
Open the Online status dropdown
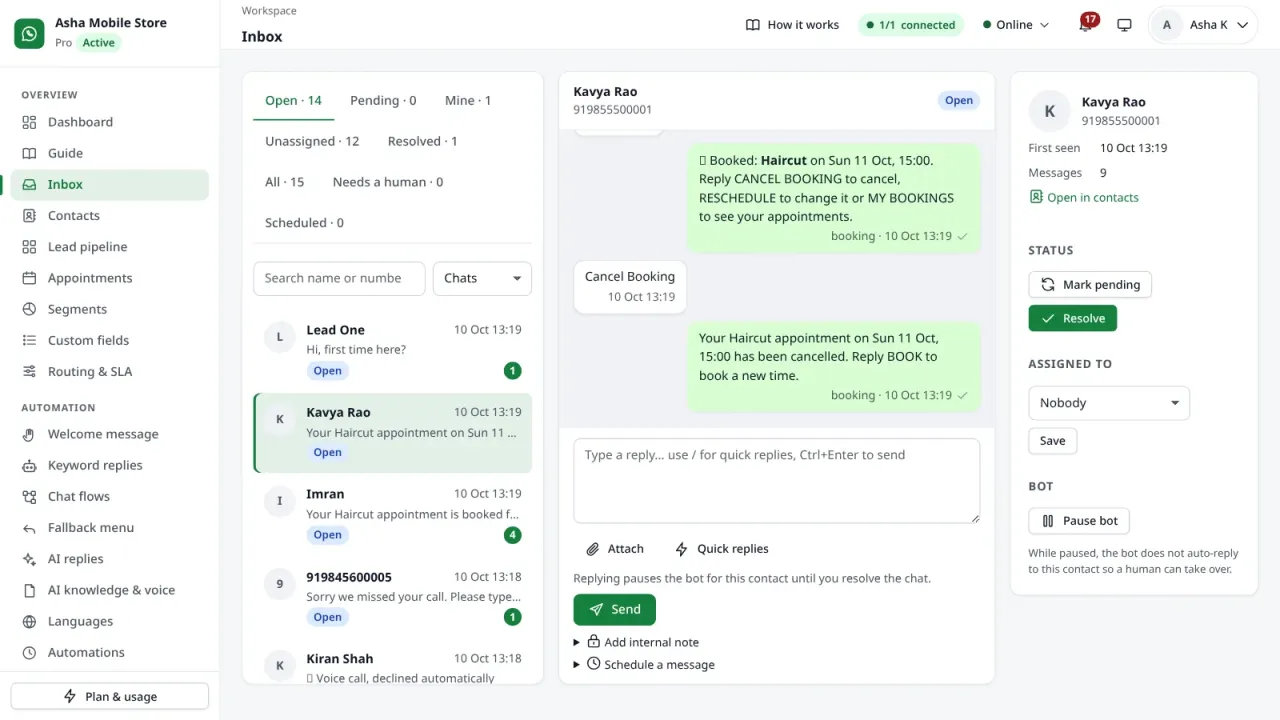pyautogui.click(x=1016, y=25)
